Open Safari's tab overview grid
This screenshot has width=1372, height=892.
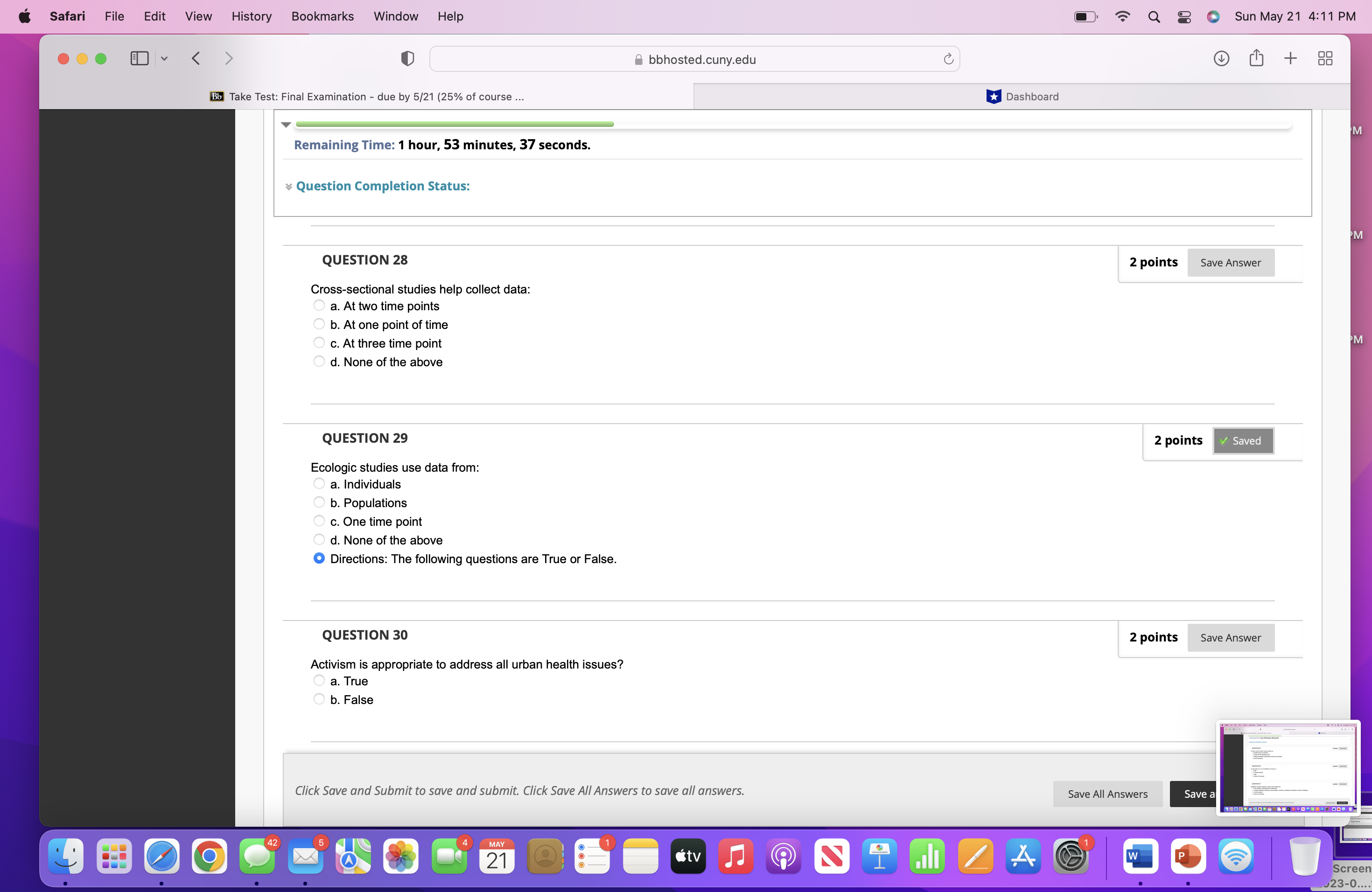(x=1325, y=58)
